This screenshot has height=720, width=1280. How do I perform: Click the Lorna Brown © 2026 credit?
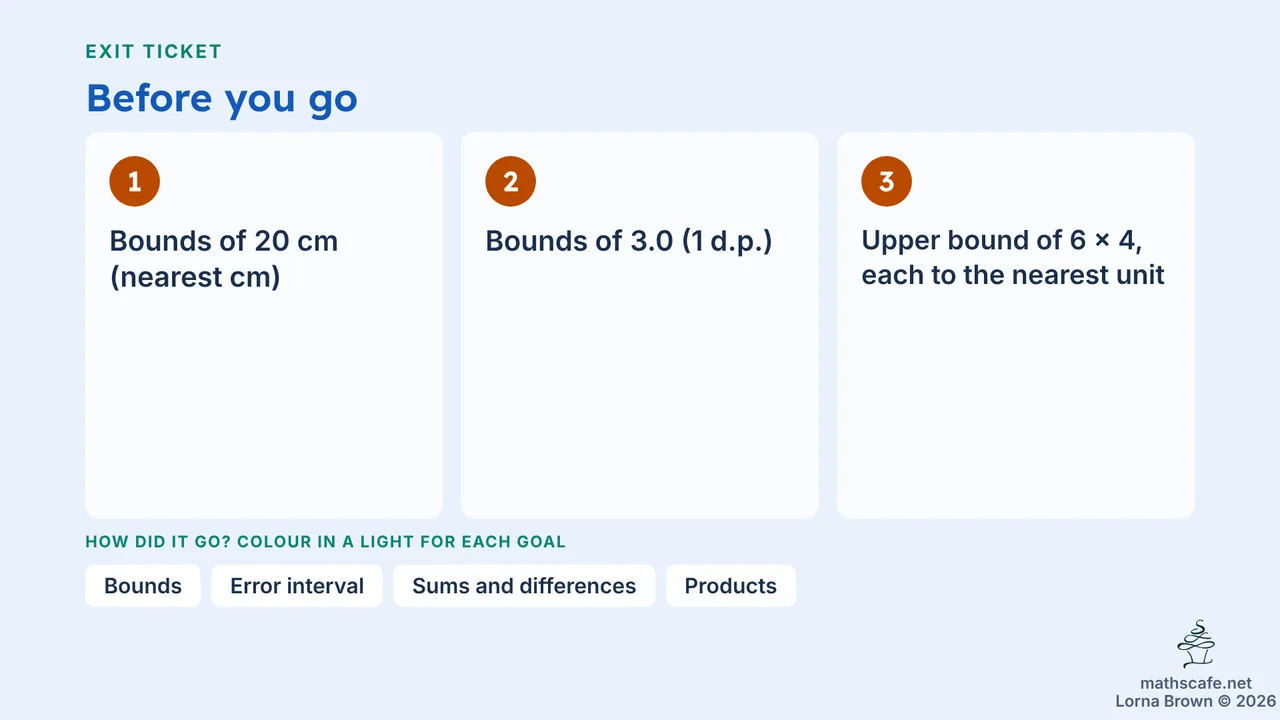tap(1196, 701)
